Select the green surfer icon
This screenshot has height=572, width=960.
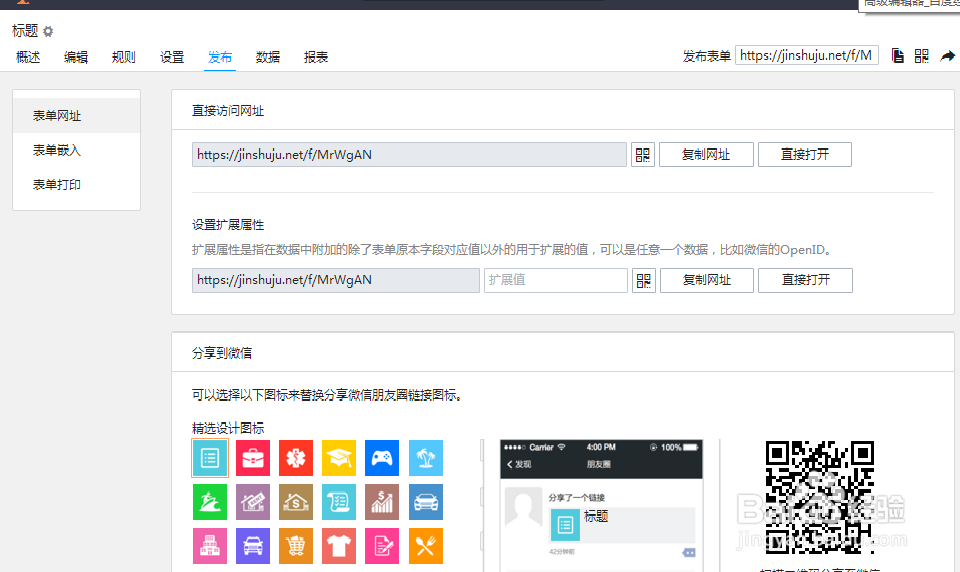(x=210, y=502)
